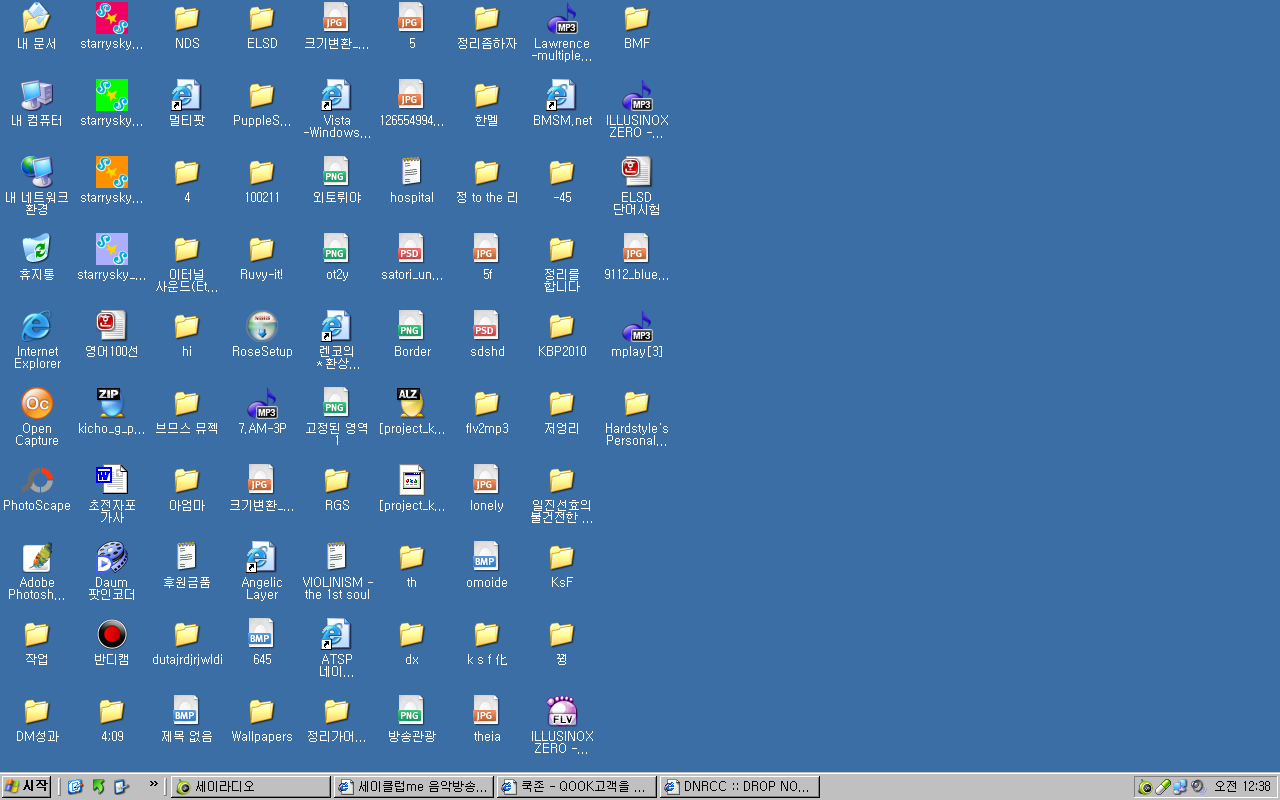This screenshot has height=800, width=1280.
Task: Select the Hardstyle's Personal folder
Action: [637, 404]
